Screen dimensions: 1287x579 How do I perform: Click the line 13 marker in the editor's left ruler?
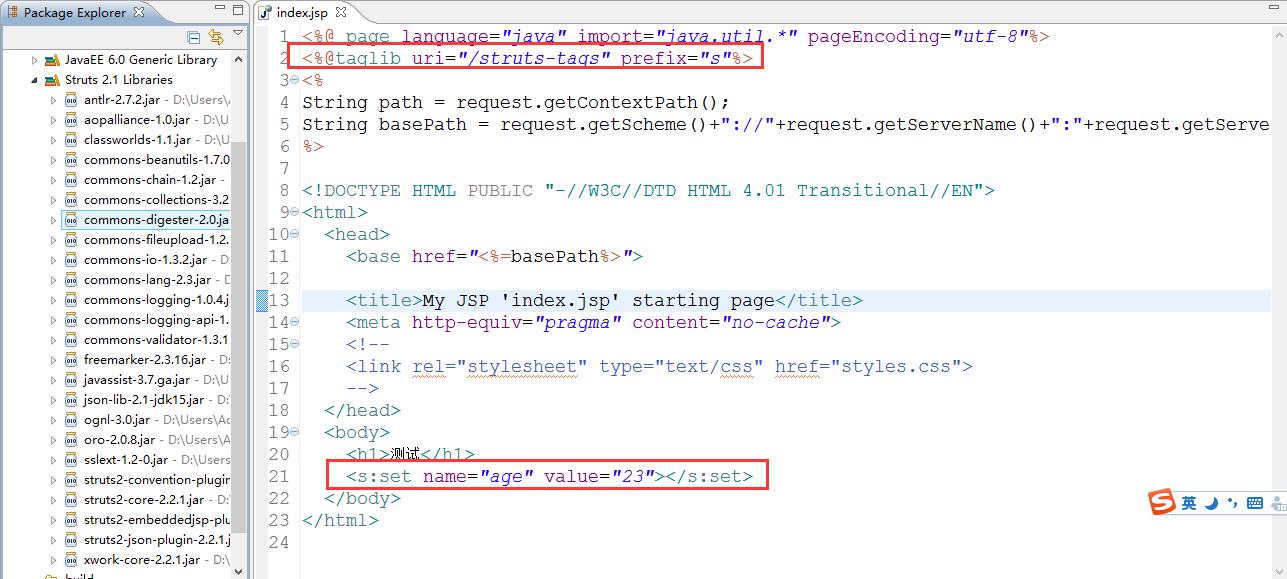(262, 300)
